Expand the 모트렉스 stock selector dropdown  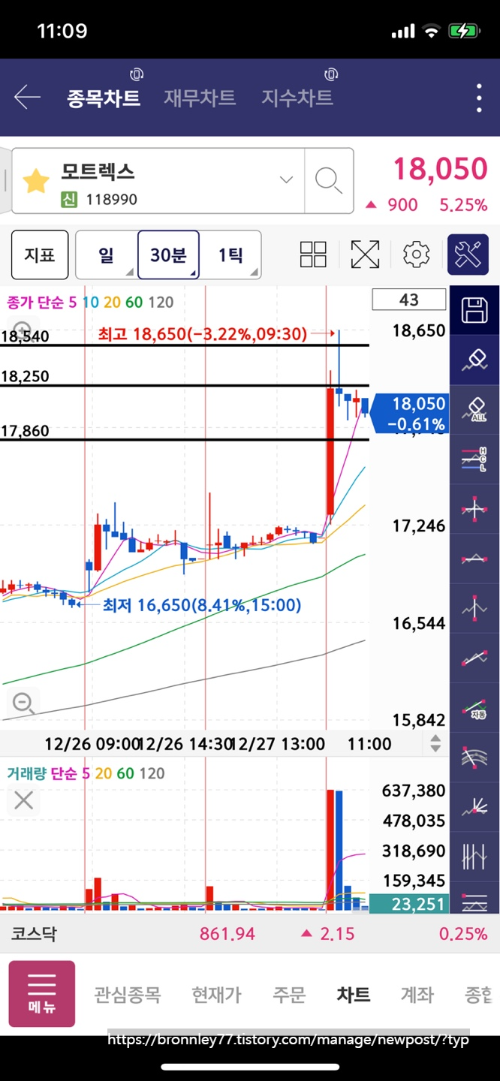click(286, 180)
